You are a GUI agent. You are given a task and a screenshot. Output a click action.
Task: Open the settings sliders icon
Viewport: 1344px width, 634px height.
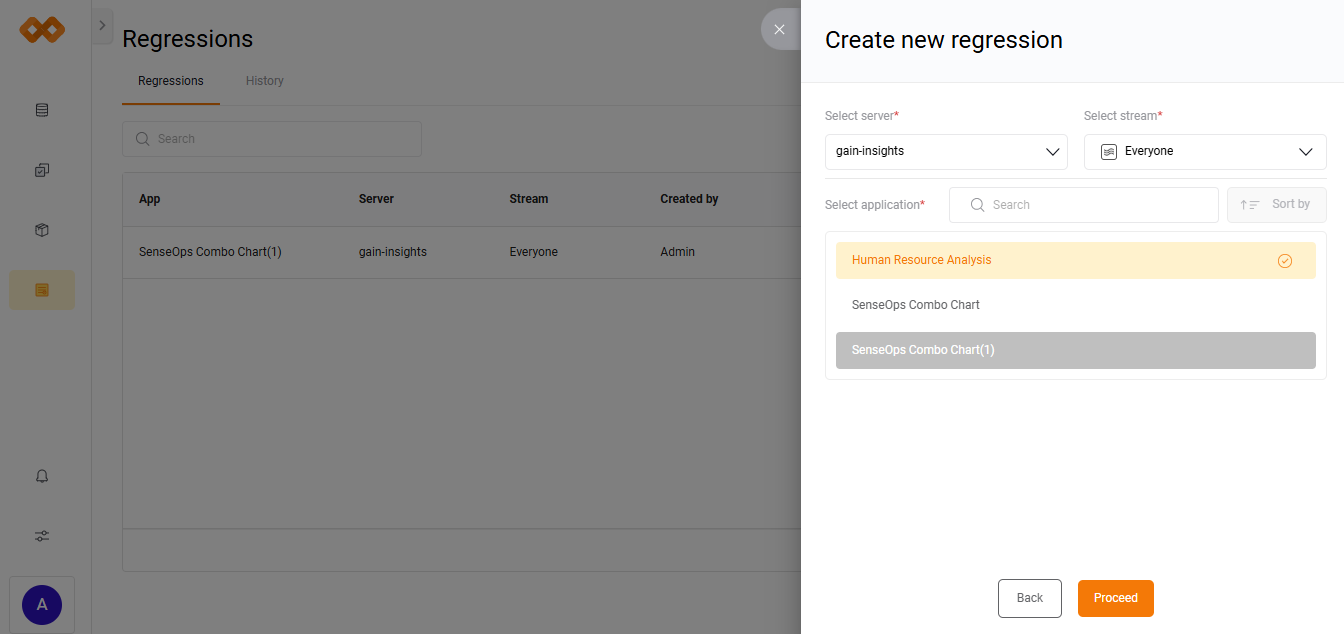[x=42, y=536]
